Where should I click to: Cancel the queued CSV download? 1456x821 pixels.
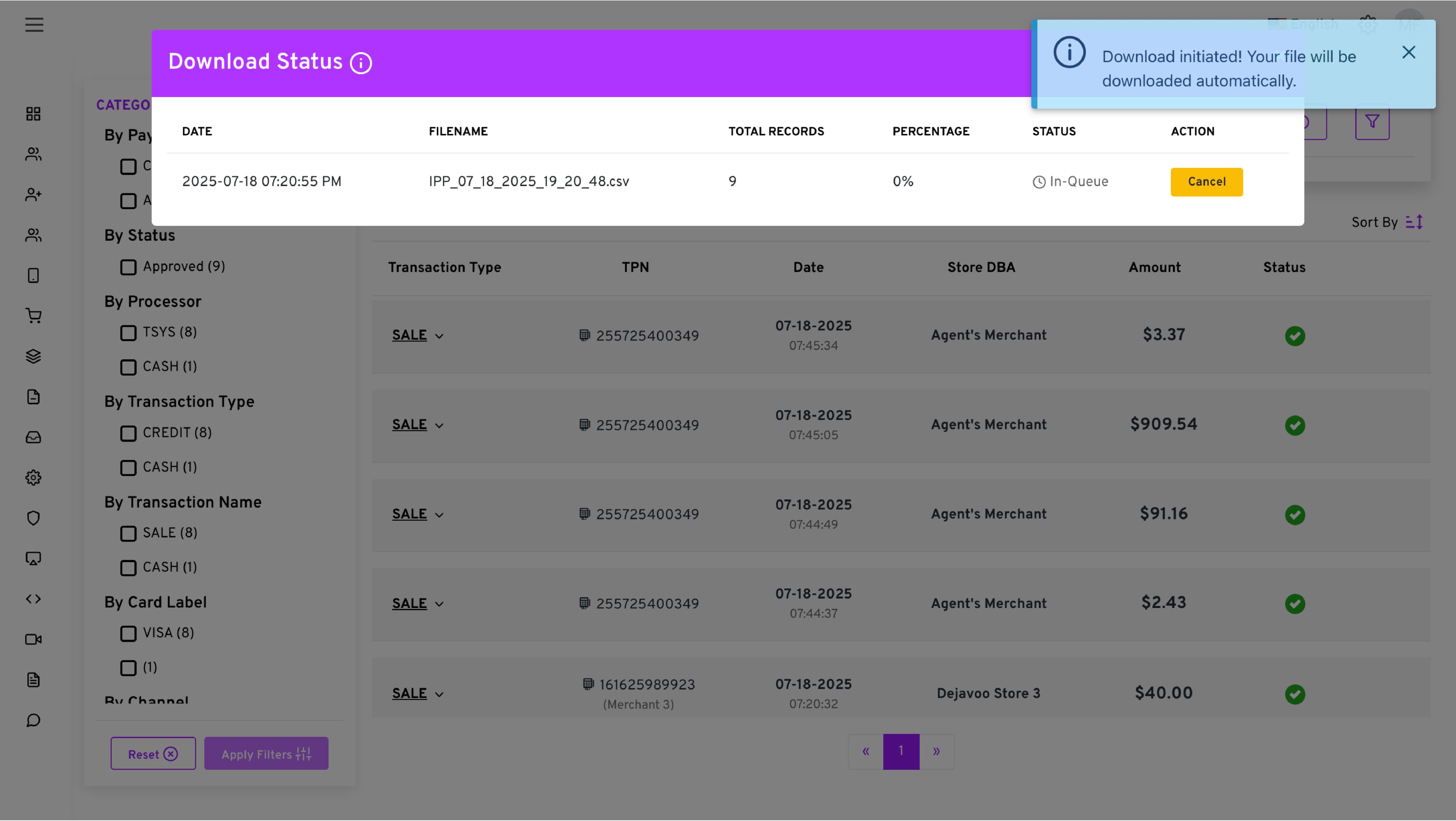click(x=1206, y=182)
